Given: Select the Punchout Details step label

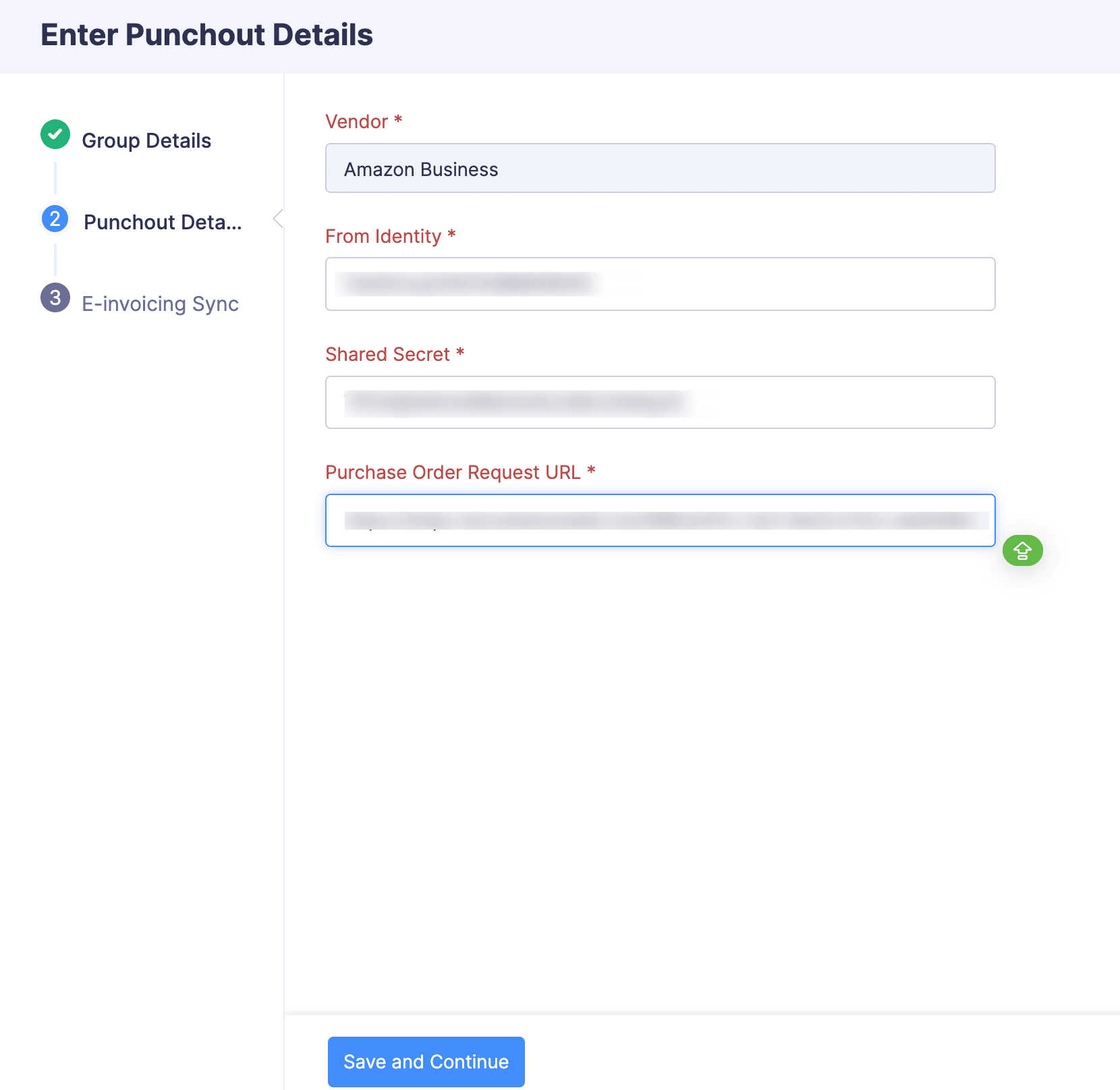Looking at the screenshot, I should (x=163, y=222).
